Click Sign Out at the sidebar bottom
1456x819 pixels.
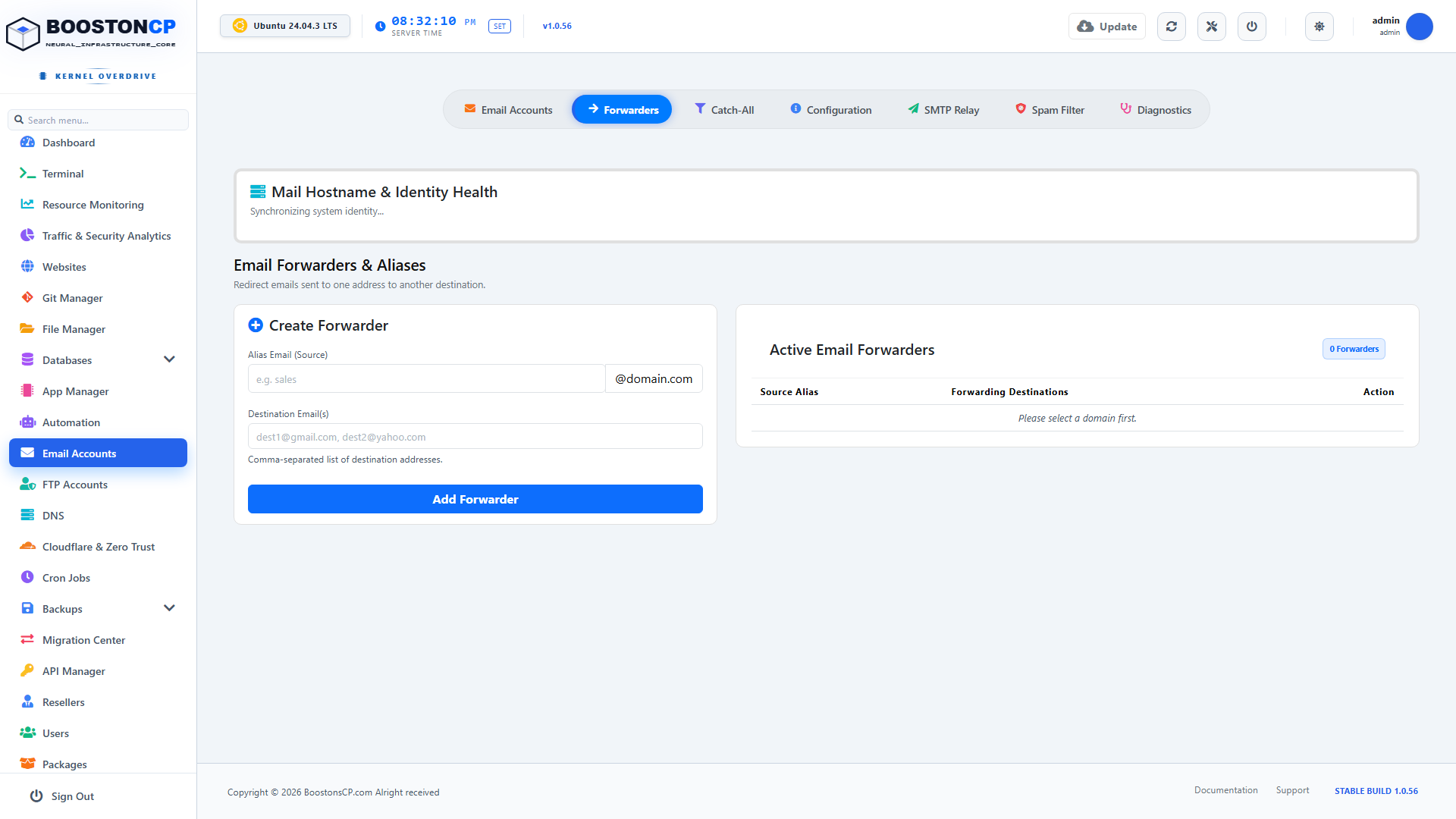[x=62, y=796]
